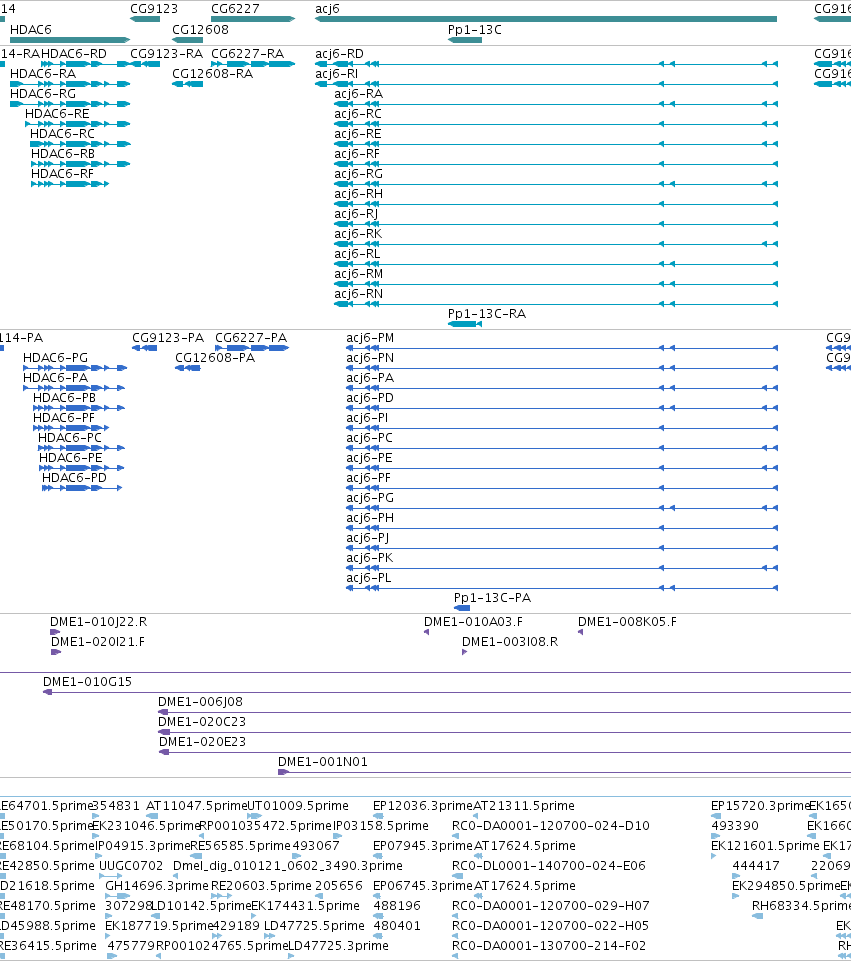The height and width of the screenshot is (961, 851).
Task: Open the CG9123-RA transcript label
Action: 167,53
